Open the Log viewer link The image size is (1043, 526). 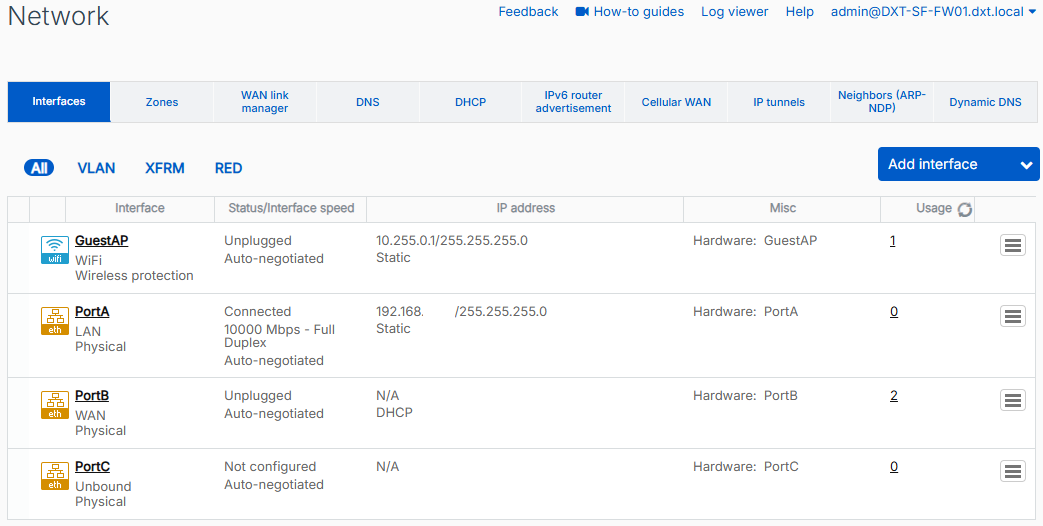[x=735, y=12]
